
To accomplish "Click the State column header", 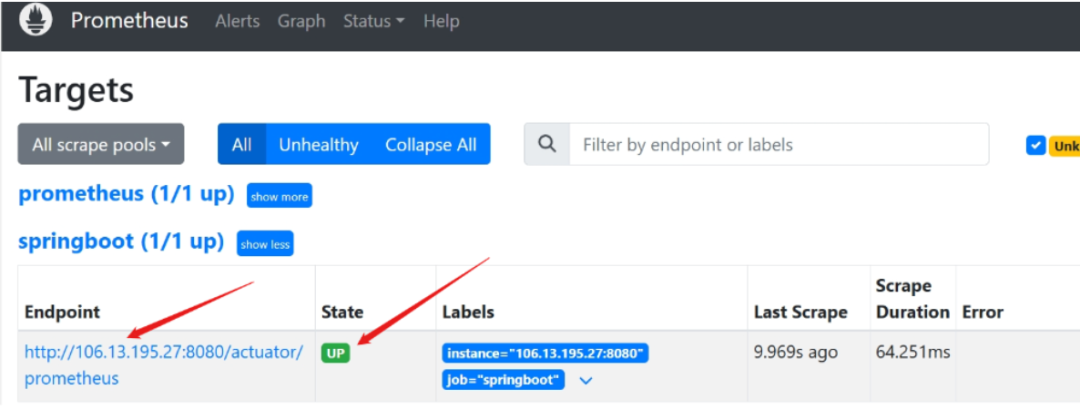I will coord(342,312).
